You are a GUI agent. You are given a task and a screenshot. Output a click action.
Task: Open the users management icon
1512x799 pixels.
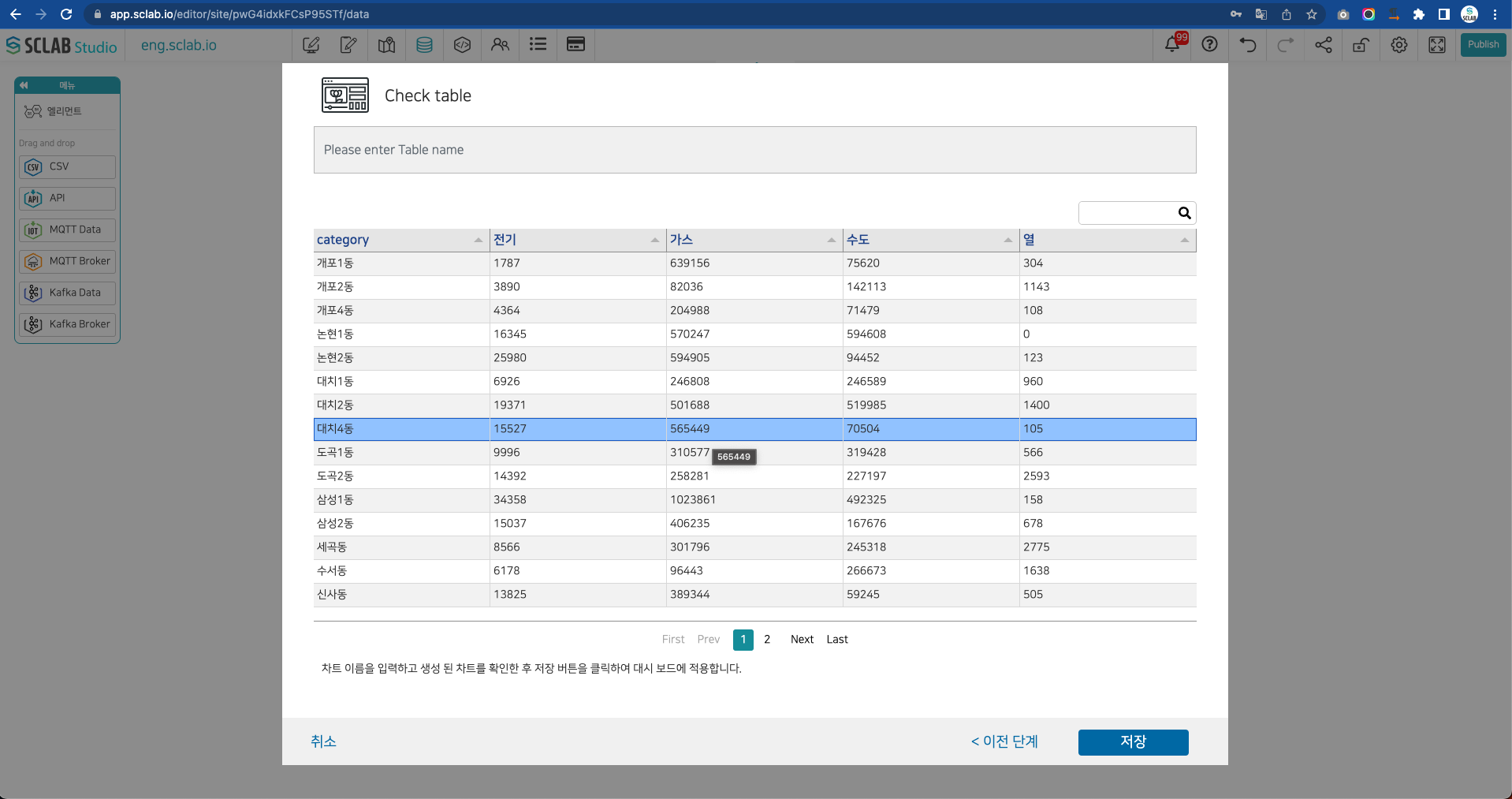pos(500,45)
